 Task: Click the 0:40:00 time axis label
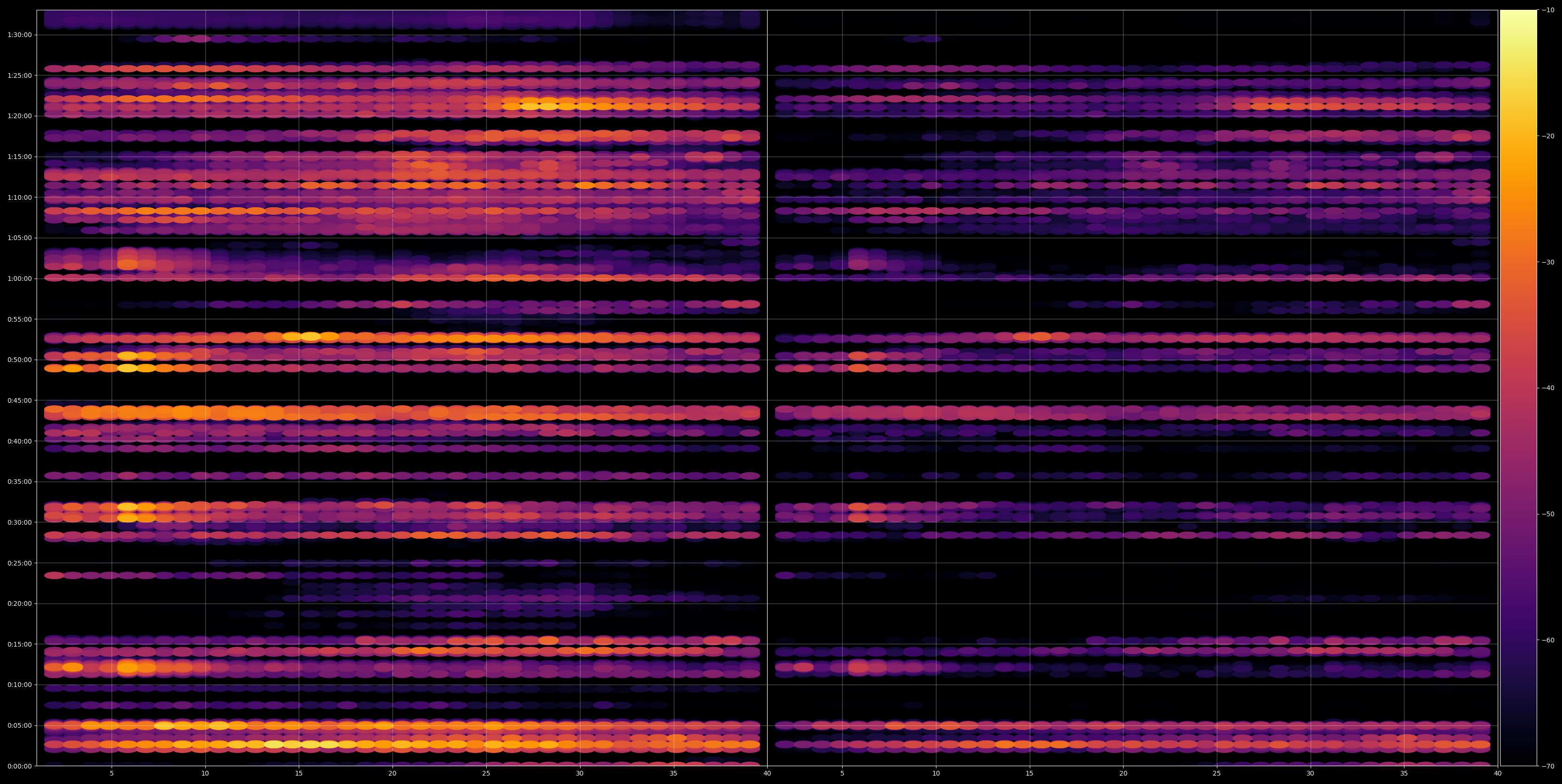click(x=19, y=441)
